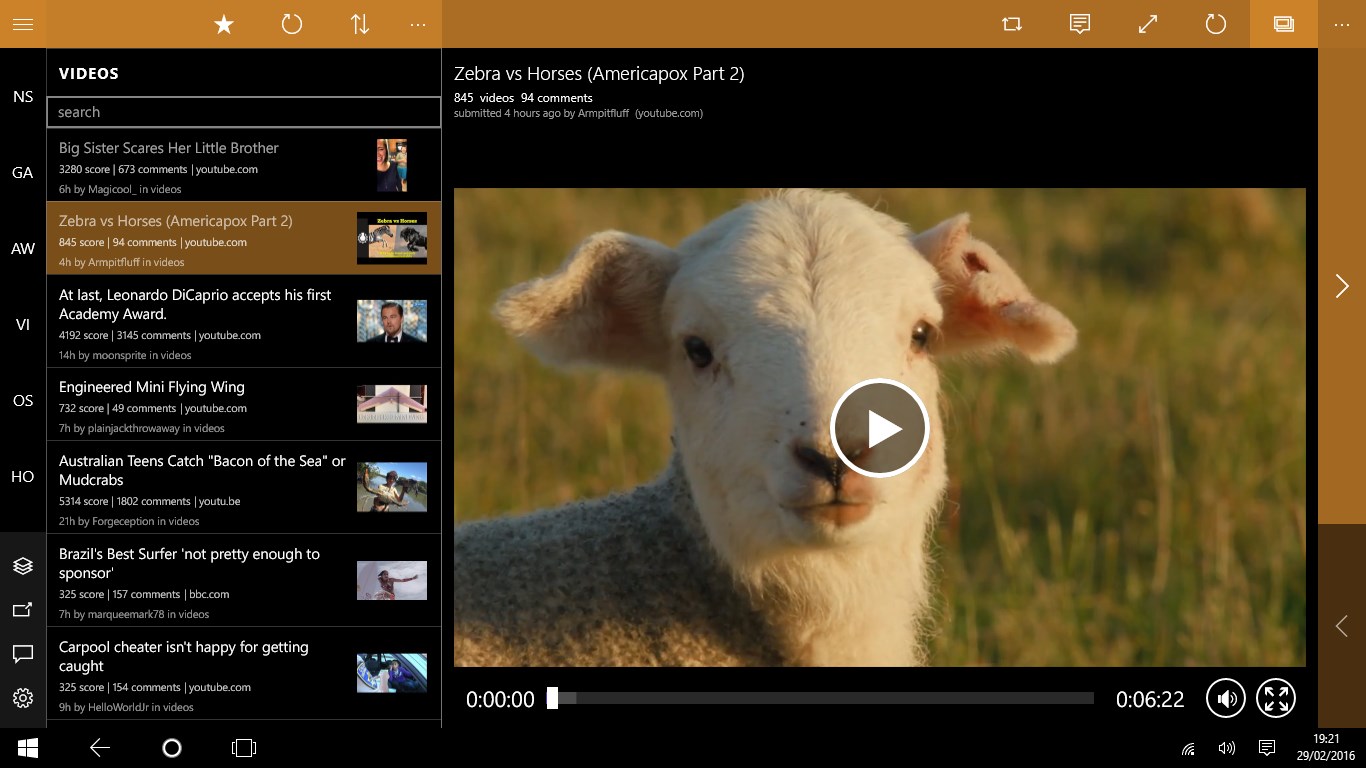The image size is (1366, 768).
Task: Open Task View in taskbar
Action: [x=244, y=748]
